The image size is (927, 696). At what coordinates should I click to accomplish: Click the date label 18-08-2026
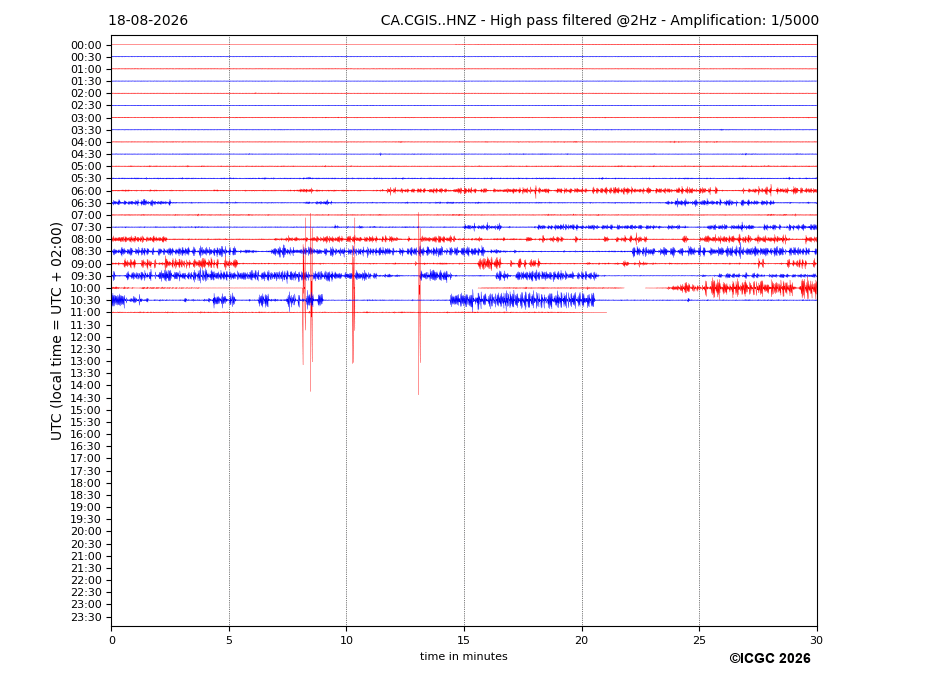click(148, 21)
